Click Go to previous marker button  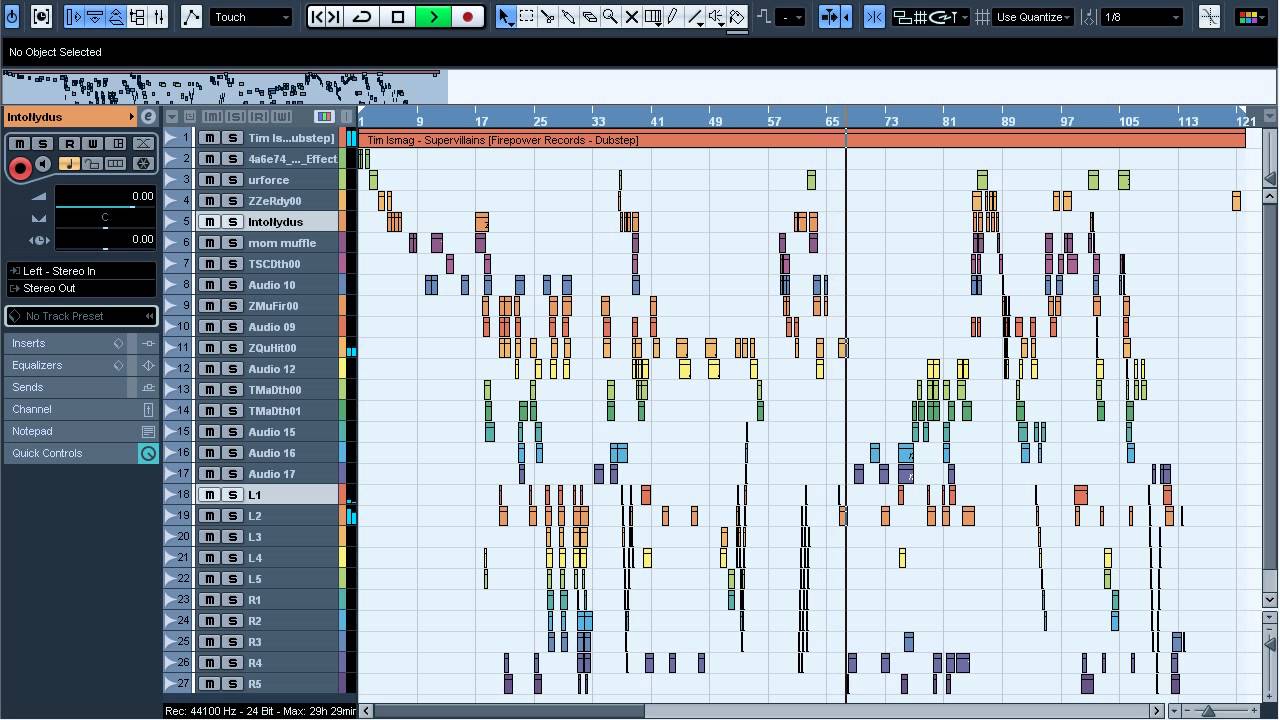click(x=318, y=17)
